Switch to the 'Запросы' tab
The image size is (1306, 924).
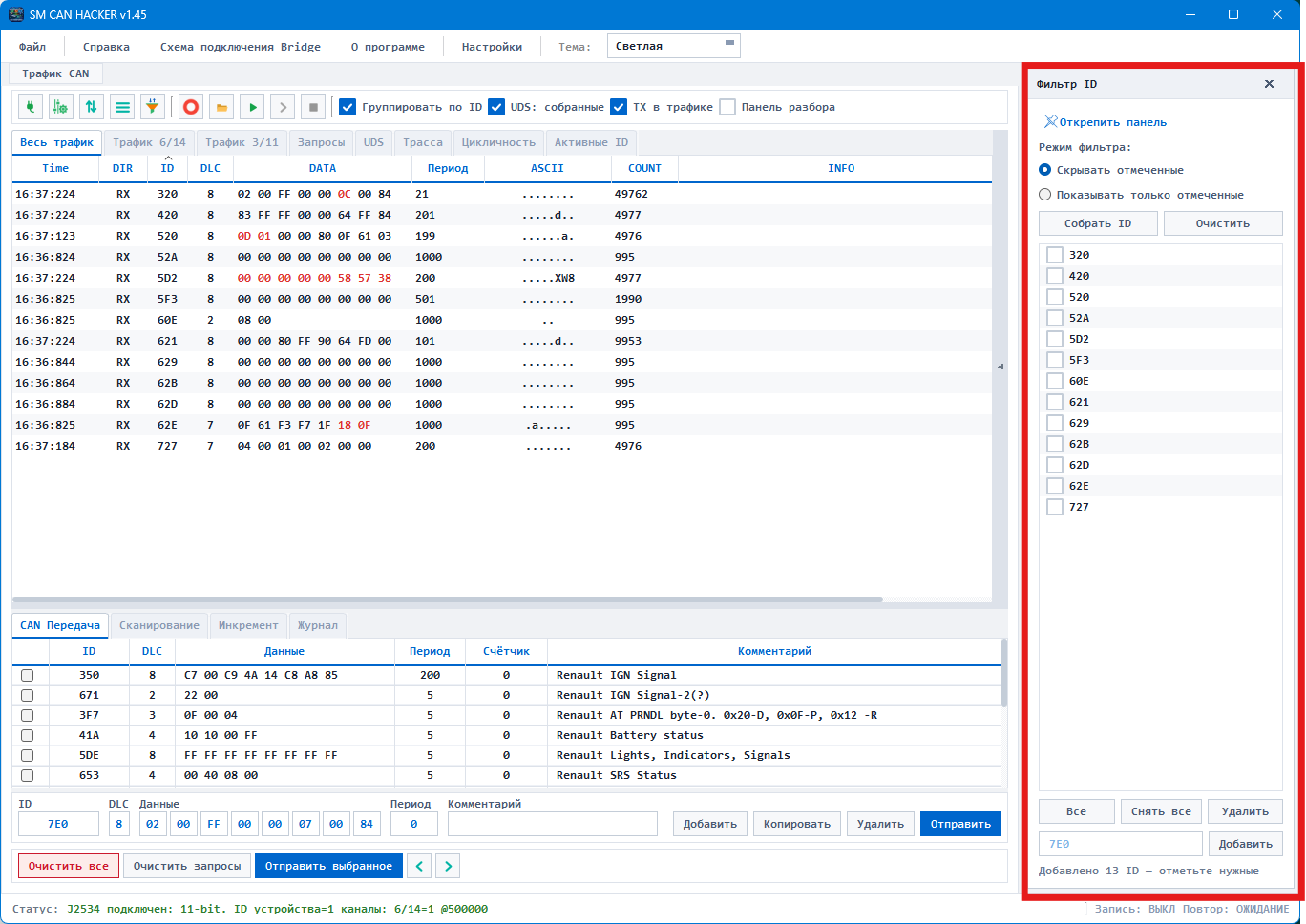pyautogui.click(x=321, y=142)
